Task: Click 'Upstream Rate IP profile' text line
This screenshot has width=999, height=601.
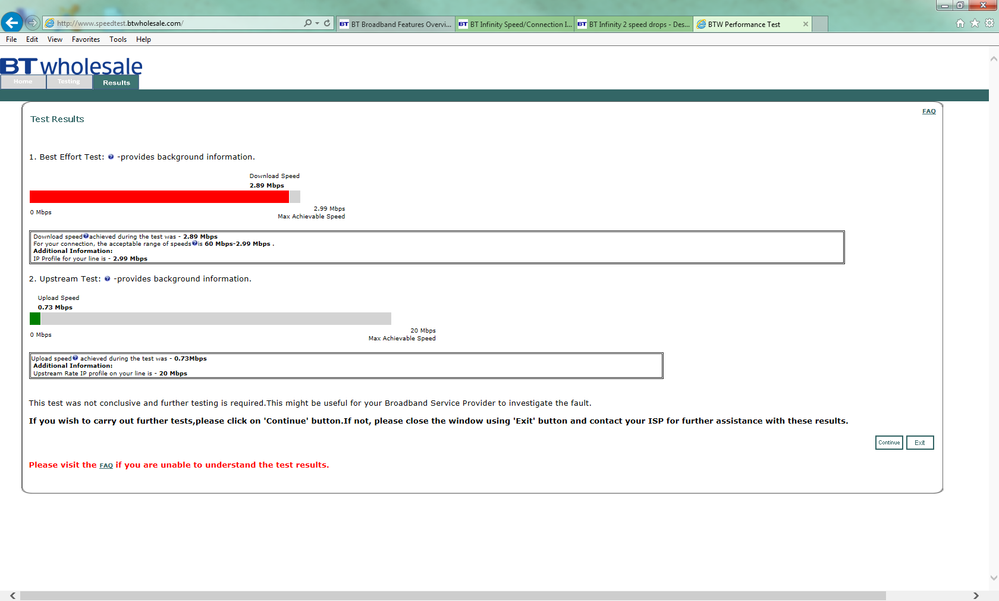Action: click(x=110, y=373)
